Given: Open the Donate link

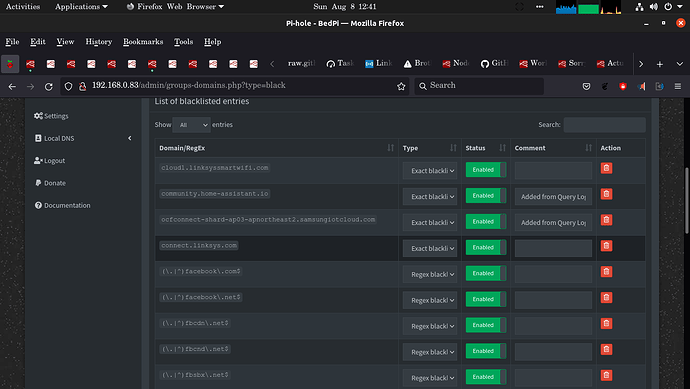Looking at the screenshot, I should (x=50, y=183).
